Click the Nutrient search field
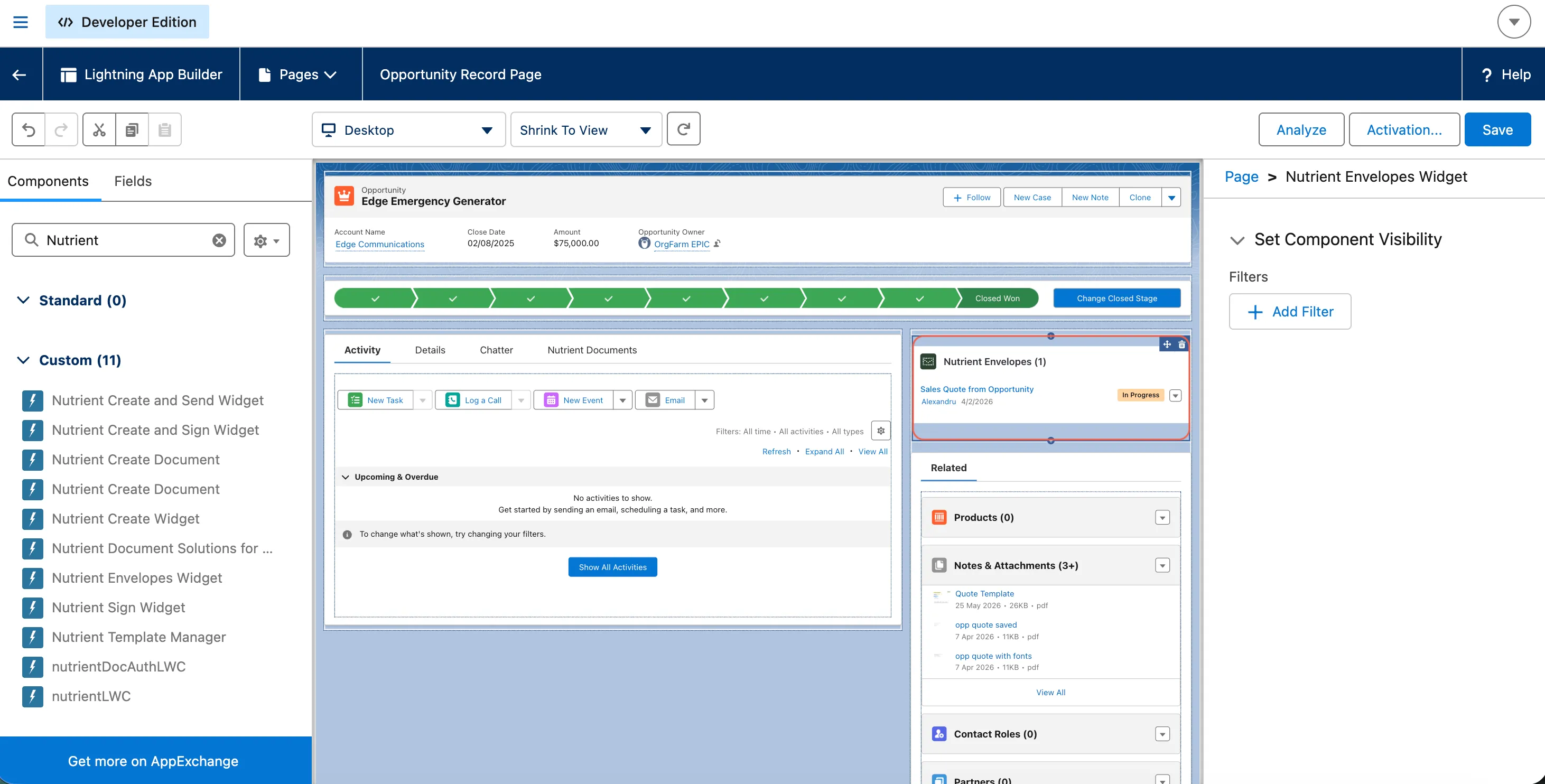Image resolution: width=1545 pixels, height=784 pixels. [123, 240]
